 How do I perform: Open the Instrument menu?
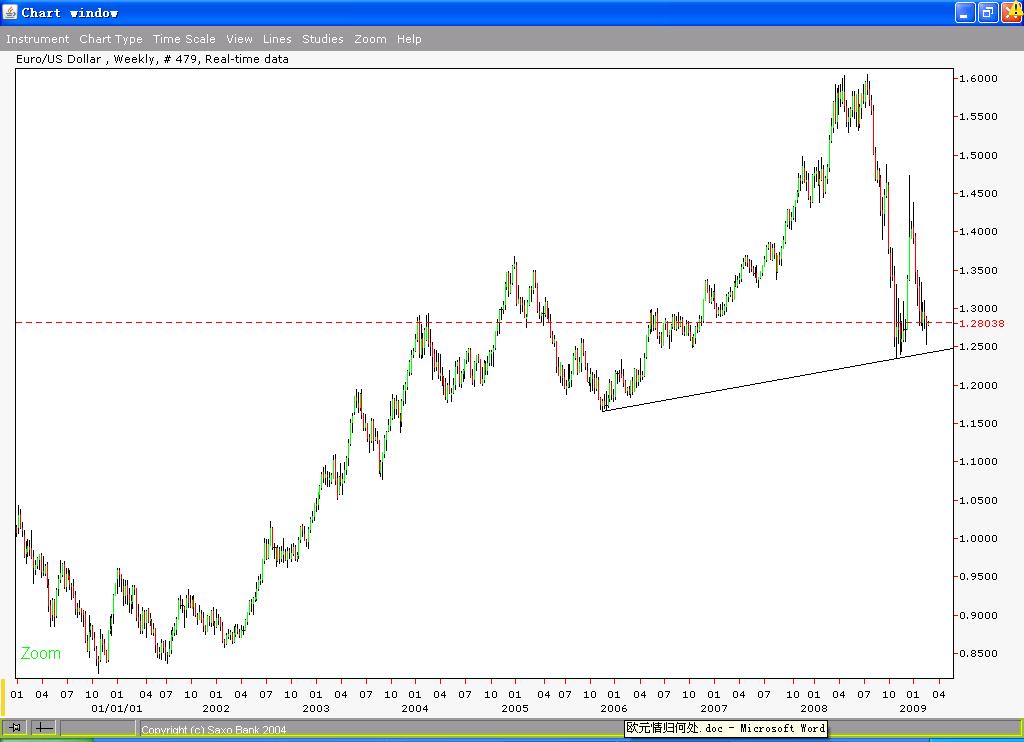pos(37,39)
